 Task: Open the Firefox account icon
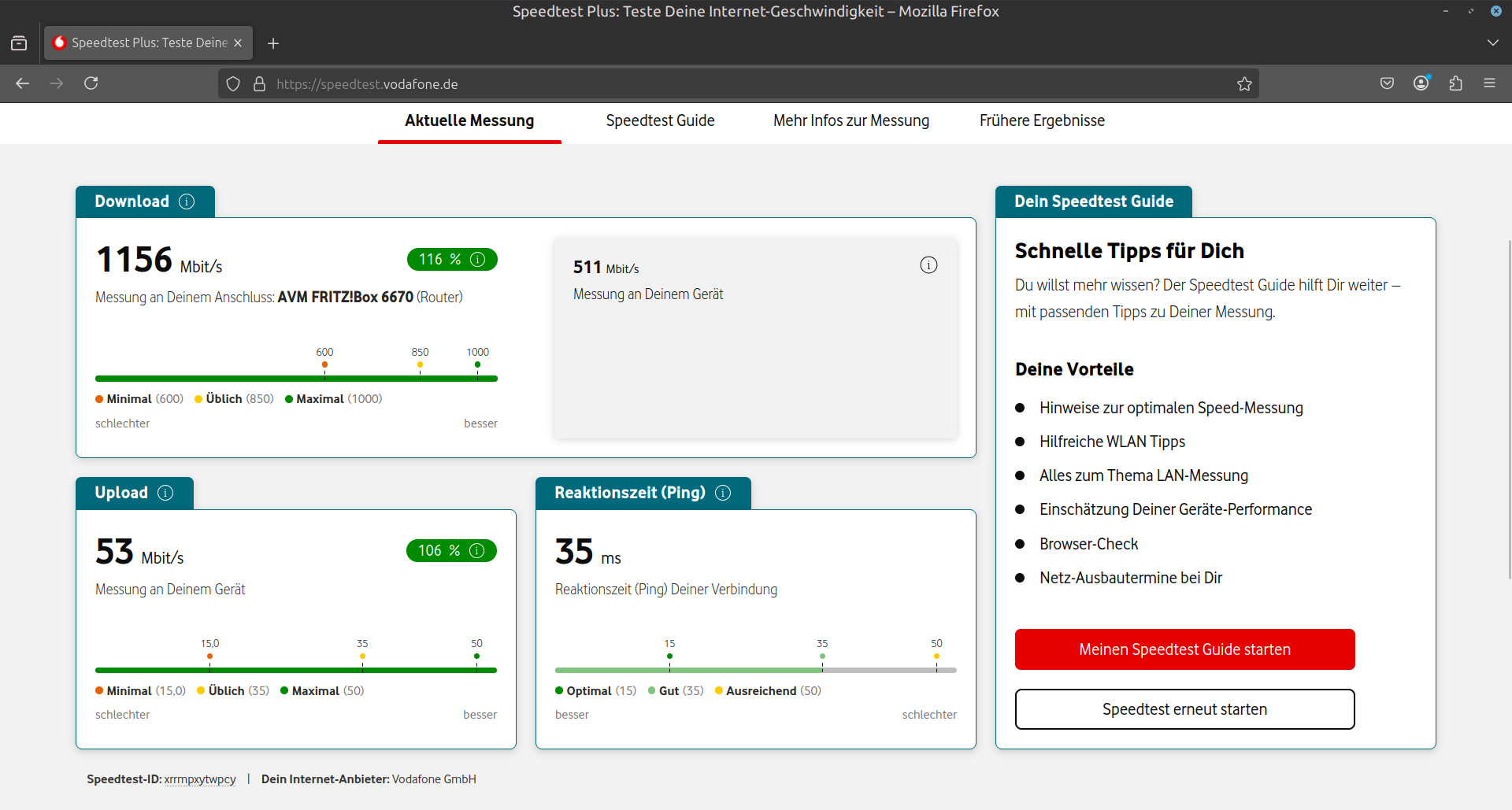pyautogui.click(x=1421, y=83)
